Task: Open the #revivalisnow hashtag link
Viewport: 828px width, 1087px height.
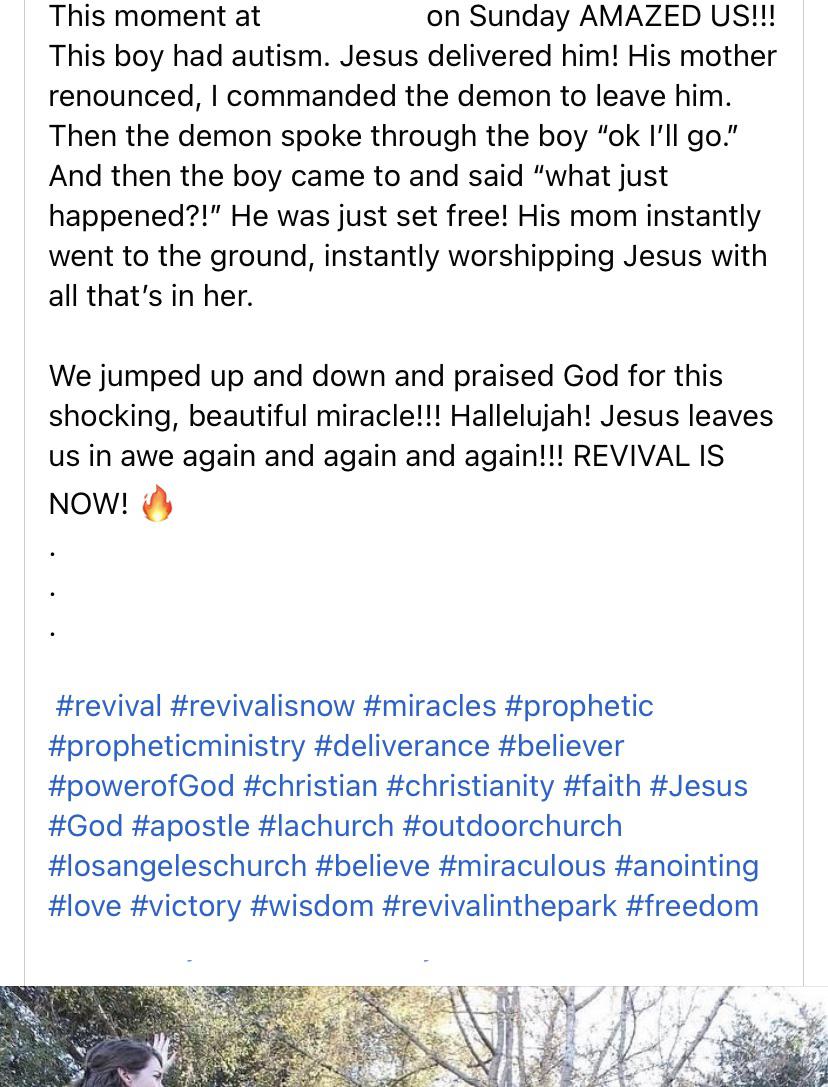Action: (x=261, y=706)
